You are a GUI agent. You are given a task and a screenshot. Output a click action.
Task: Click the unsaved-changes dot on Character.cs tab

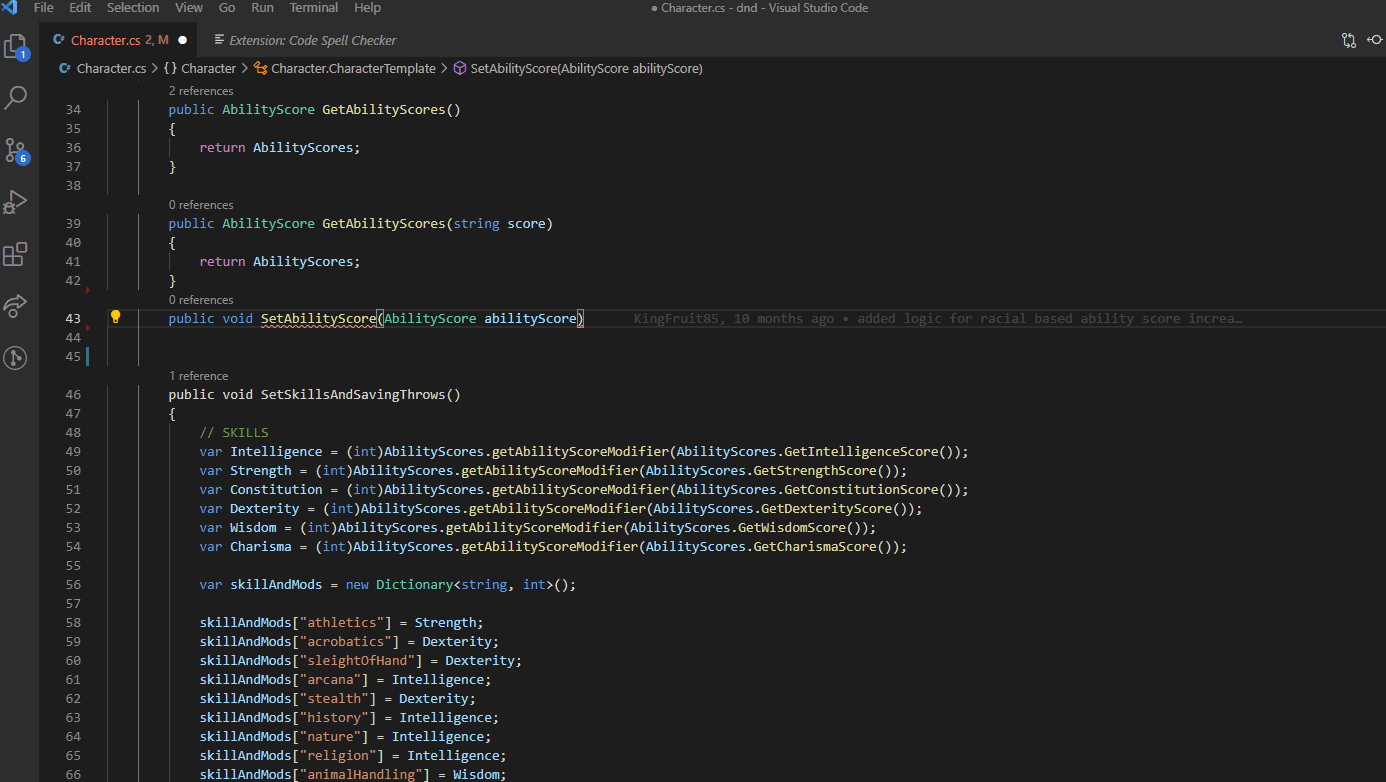(x=182, y=40)
